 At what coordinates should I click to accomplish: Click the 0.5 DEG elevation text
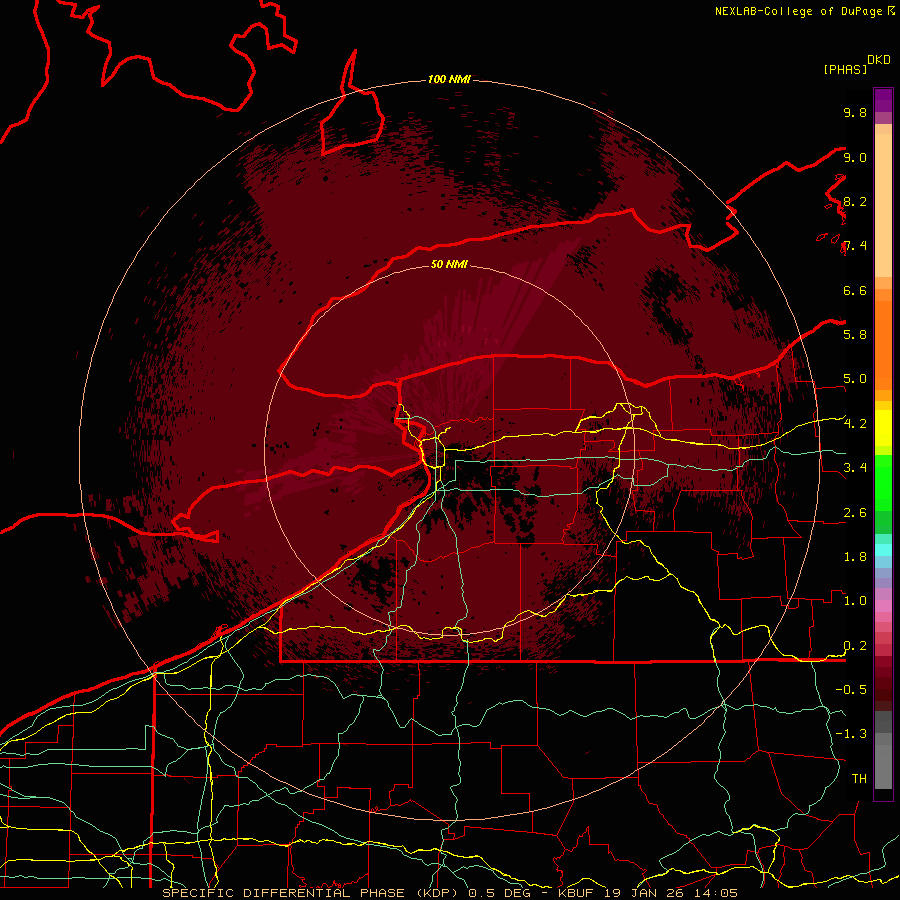click(x=499, y=893)
